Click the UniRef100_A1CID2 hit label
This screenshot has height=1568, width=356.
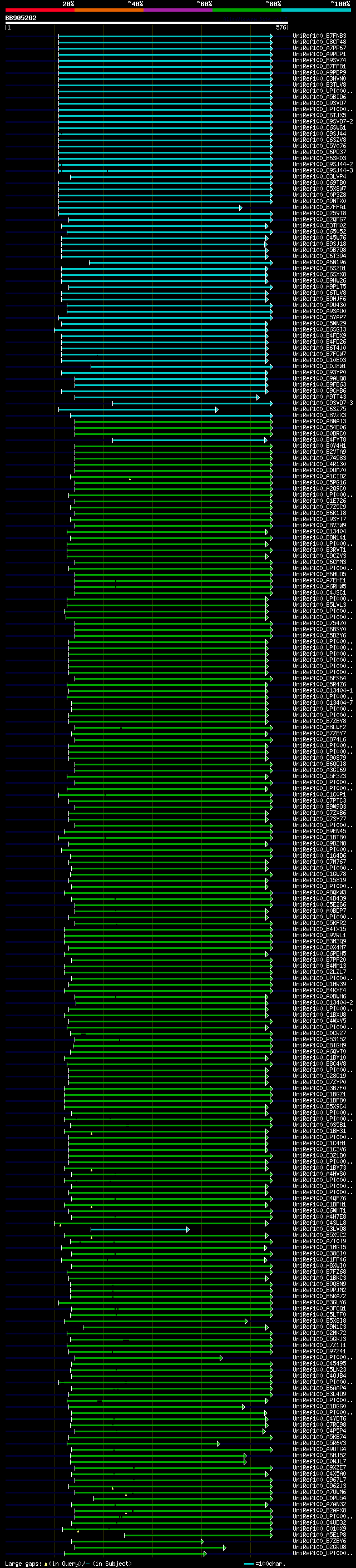pyautogui.click(x=319, y=476)
